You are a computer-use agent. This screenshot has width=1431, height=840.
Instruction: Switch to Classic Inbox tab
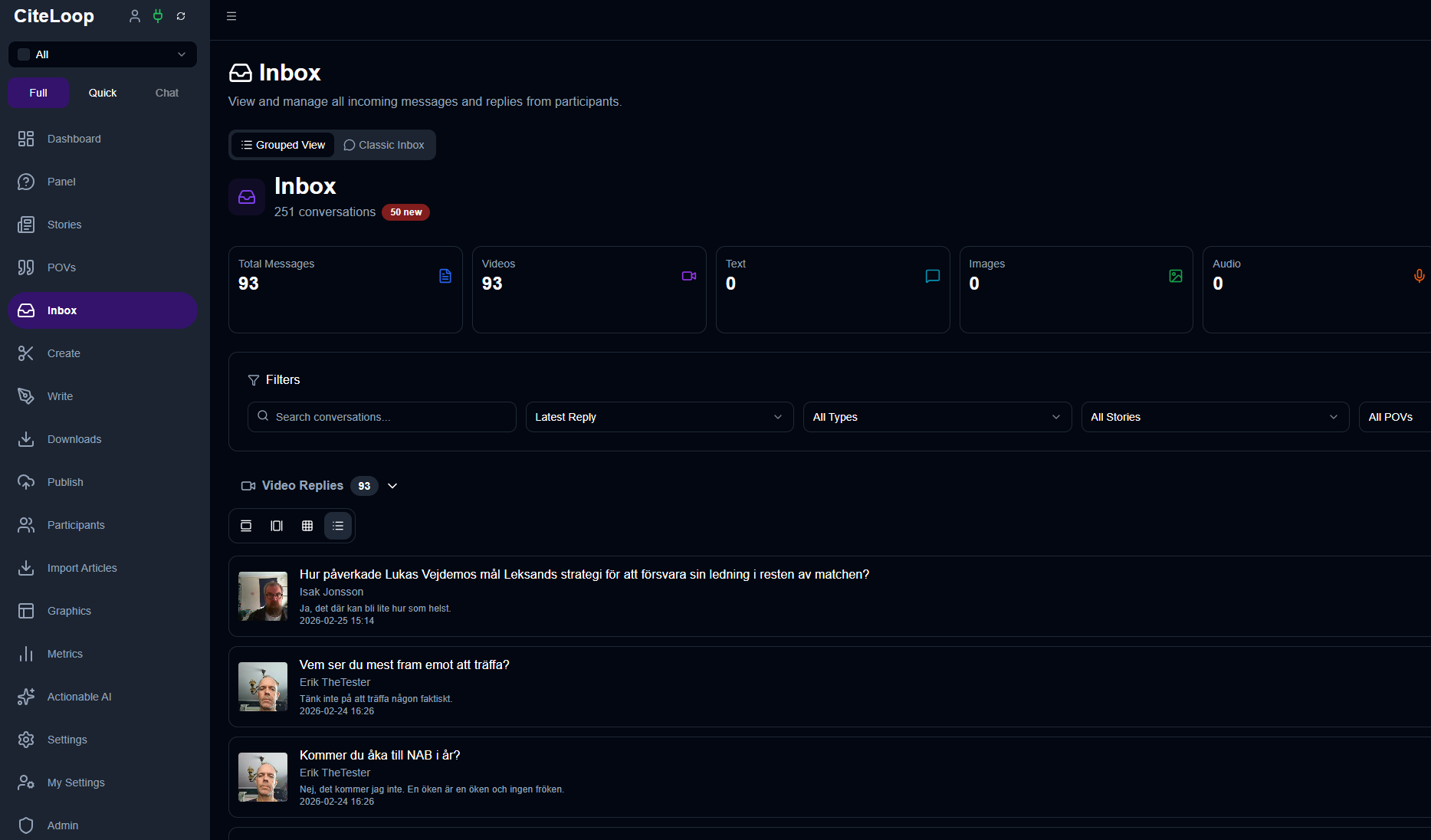coord(384,145)
